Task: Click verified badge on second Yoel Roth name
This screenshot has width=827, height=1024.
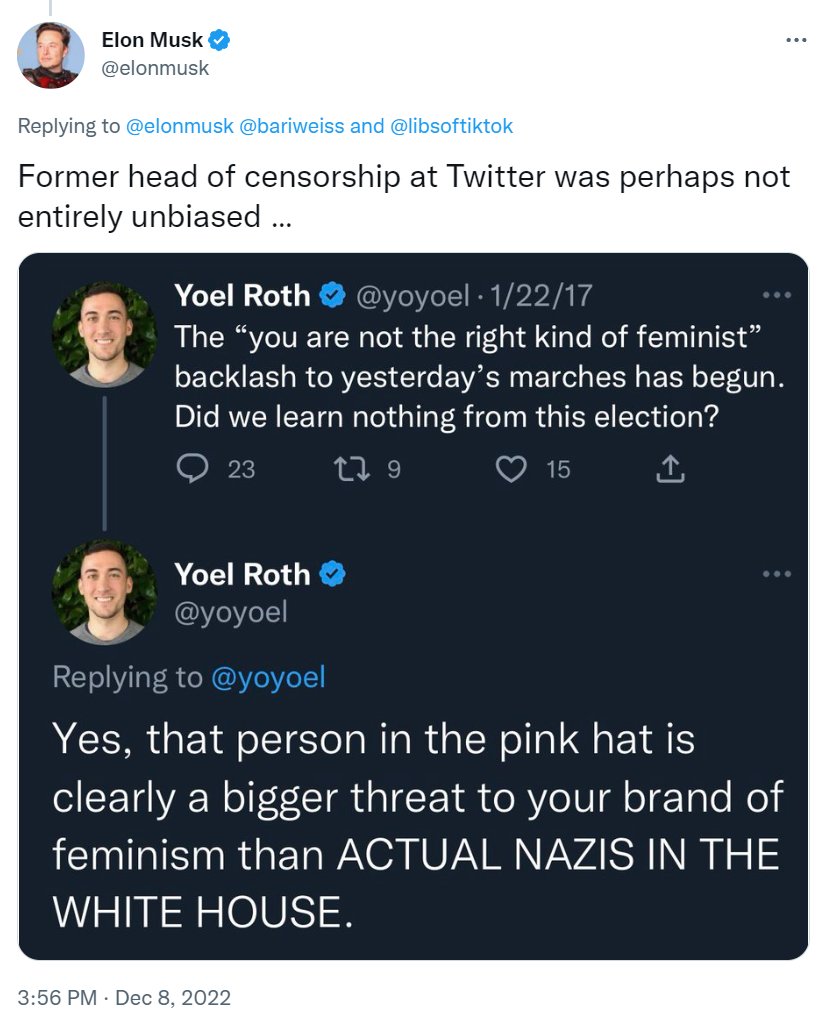Action: coord(333,574)
